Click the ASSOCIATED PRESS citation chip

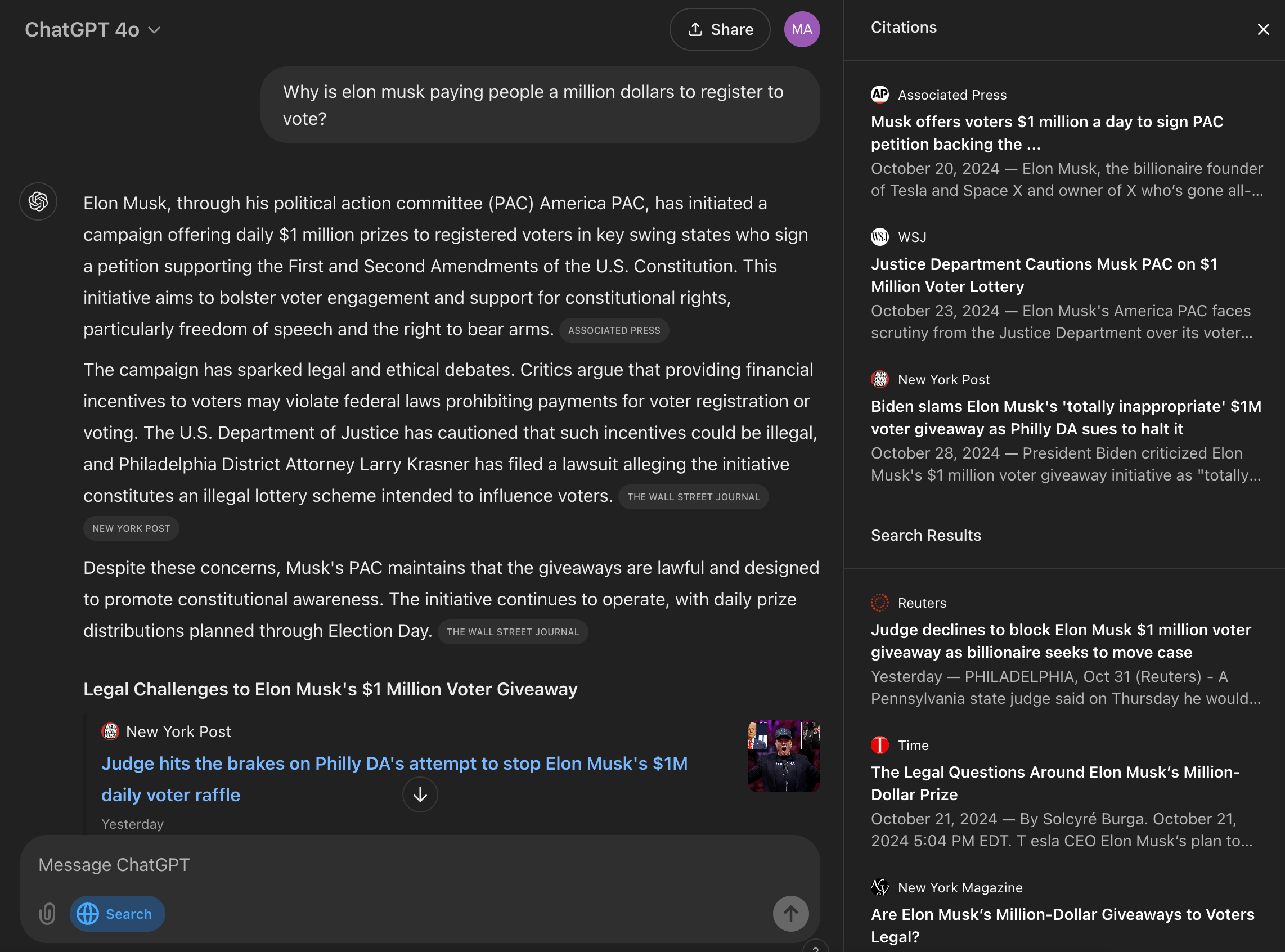point(614,330)
